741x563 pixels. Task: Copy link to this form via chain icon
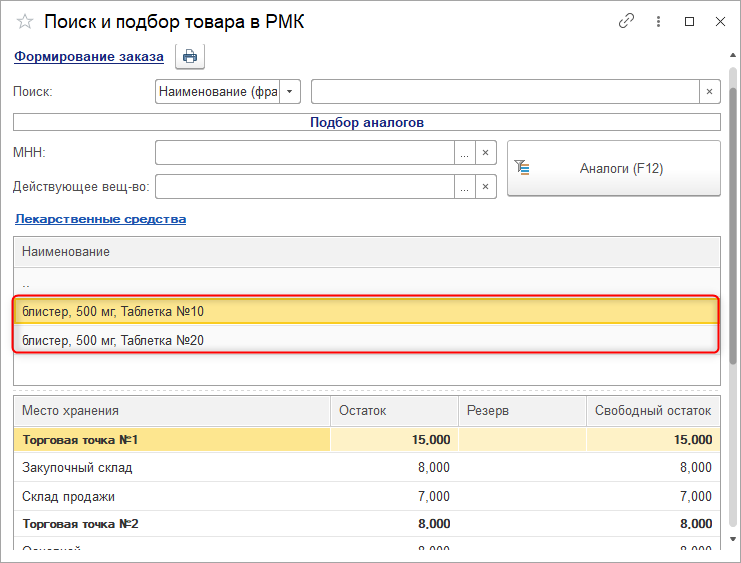(626, 21)
